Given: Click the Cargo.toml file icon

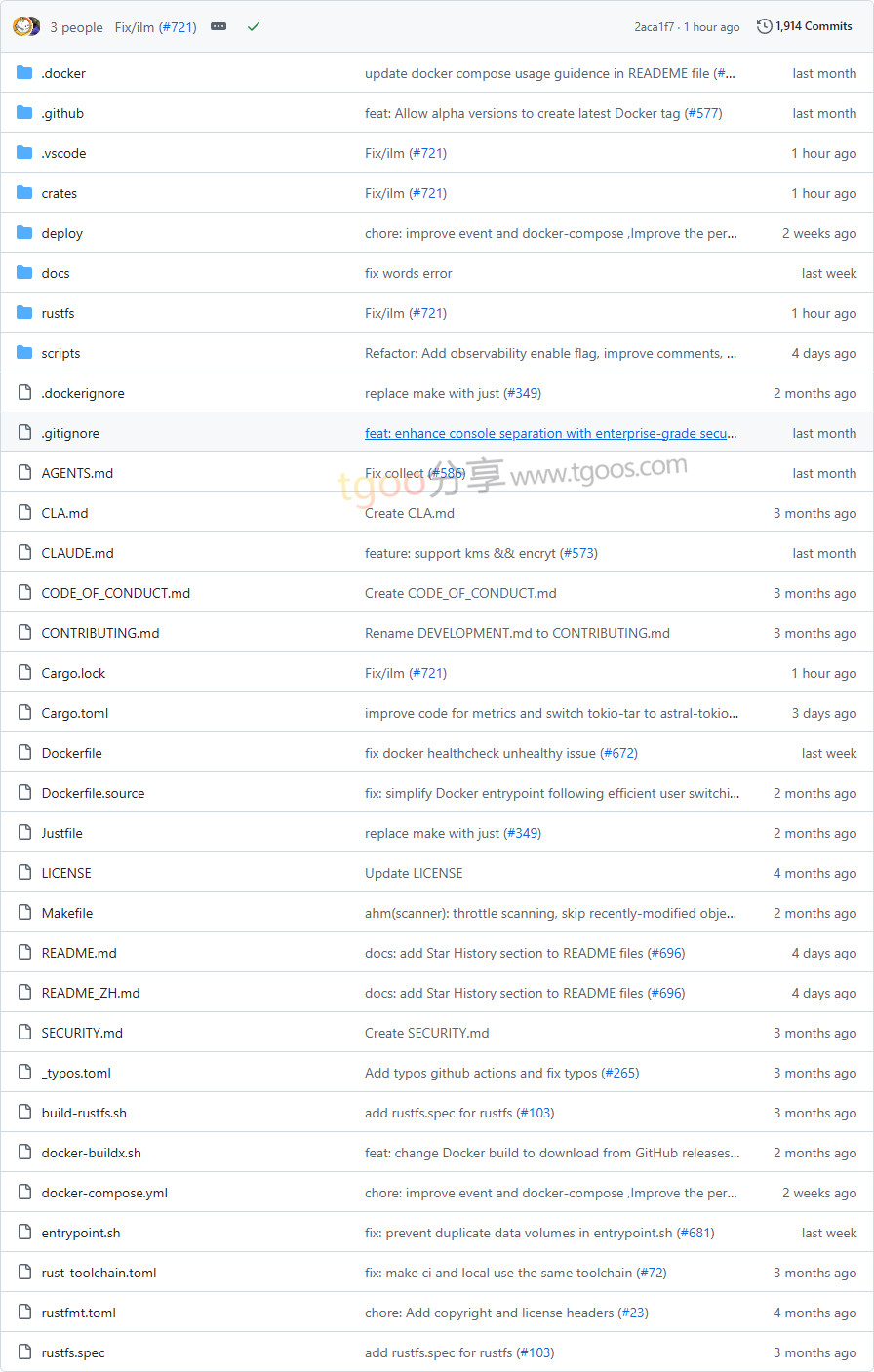Looking at the screenshot, I should (24, 713).
